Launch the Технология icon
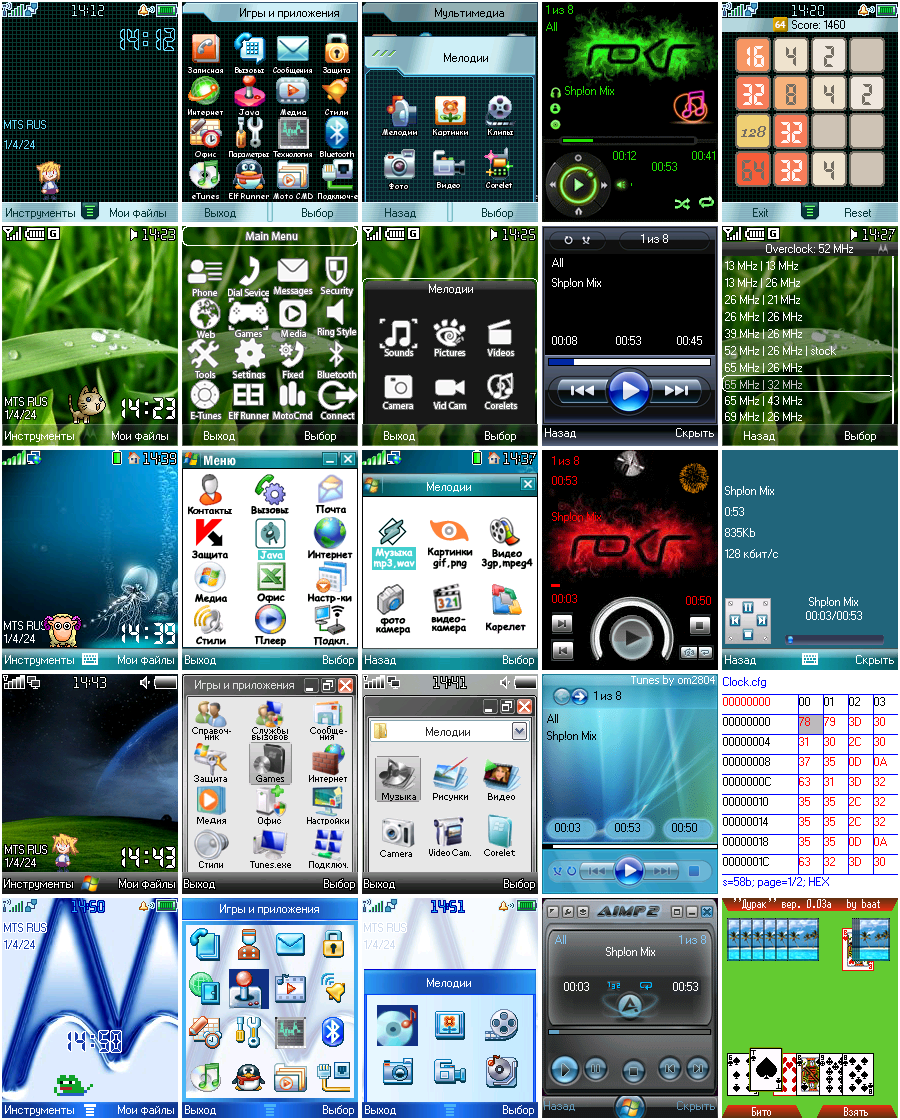Screen dimensions: 900x1120 tap(292, 132)
